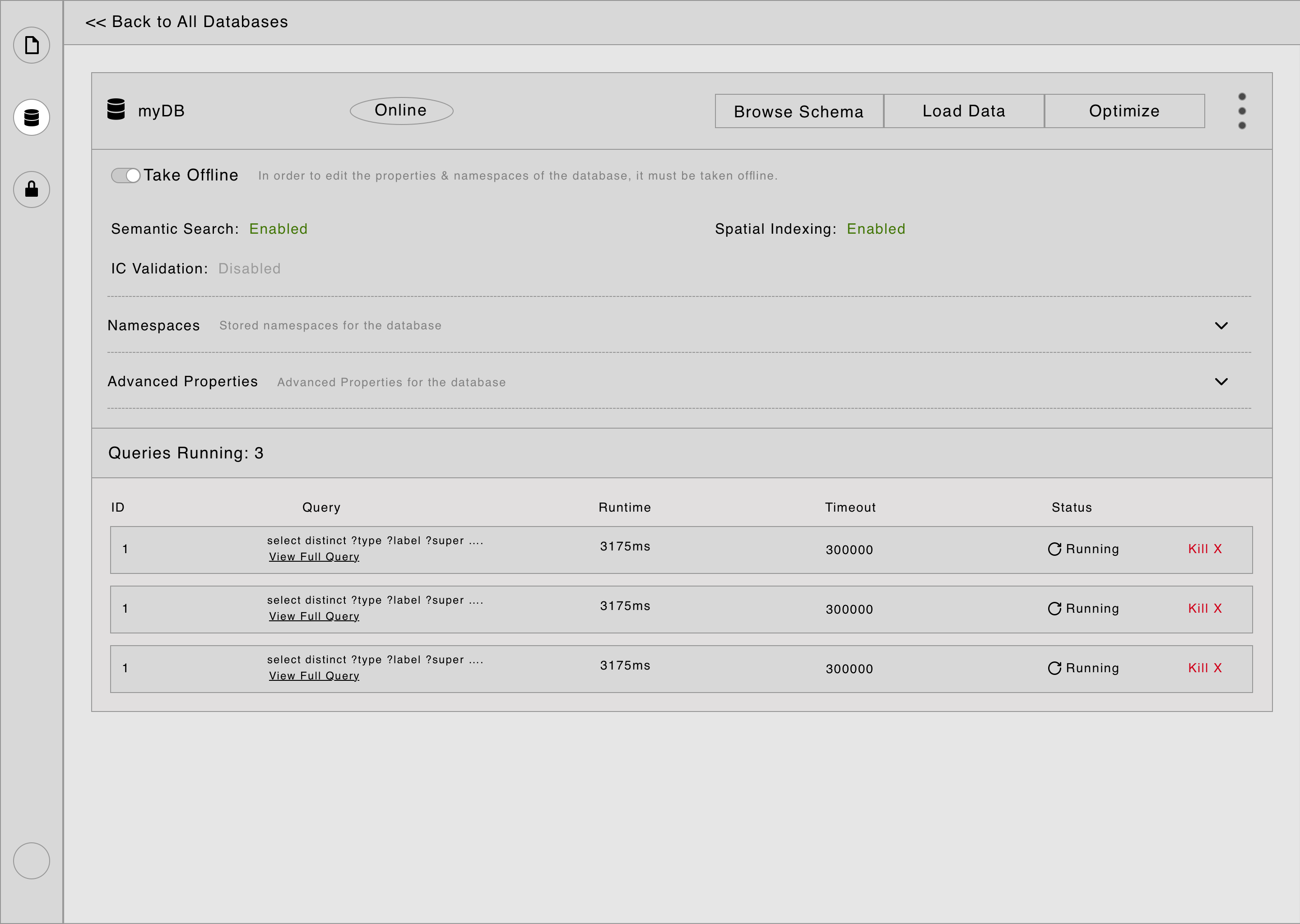This screenshot has height=924, width=1300.
Task: Select the database icon in the left sidebar
Action: coord(31,117)
